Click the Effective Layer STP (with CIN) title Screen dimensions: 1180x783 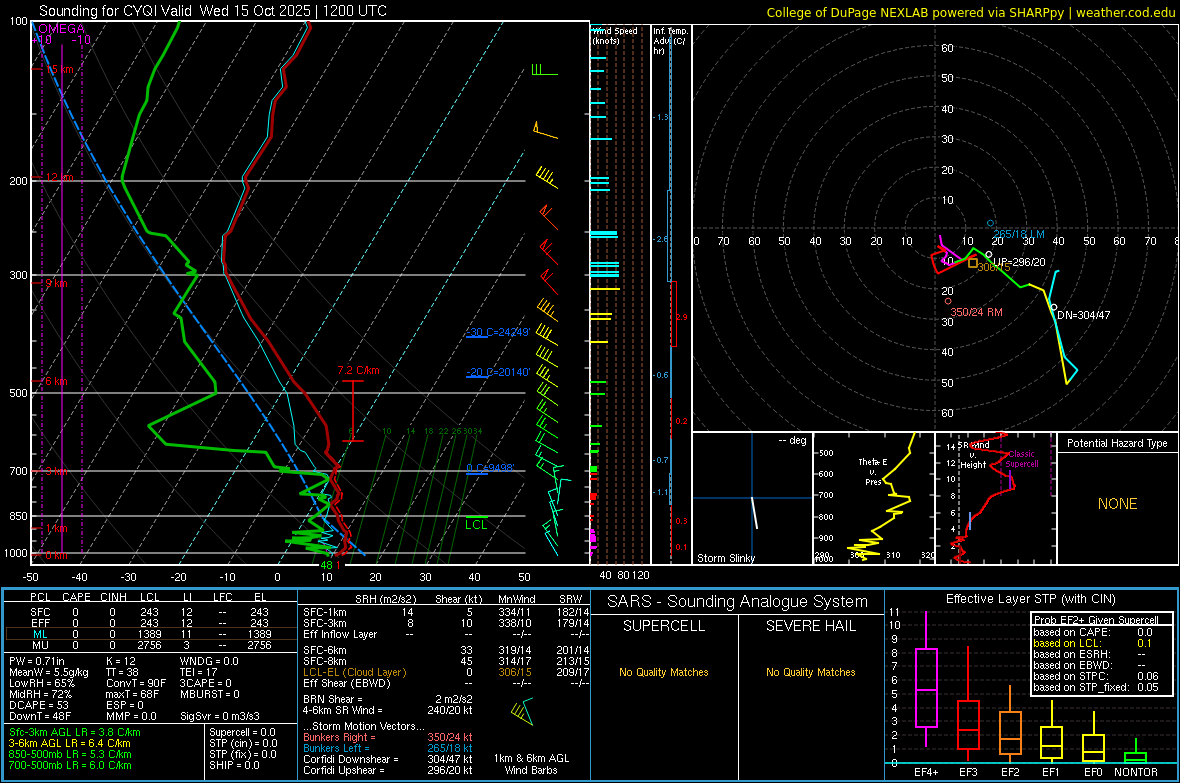click(1030, 599)
